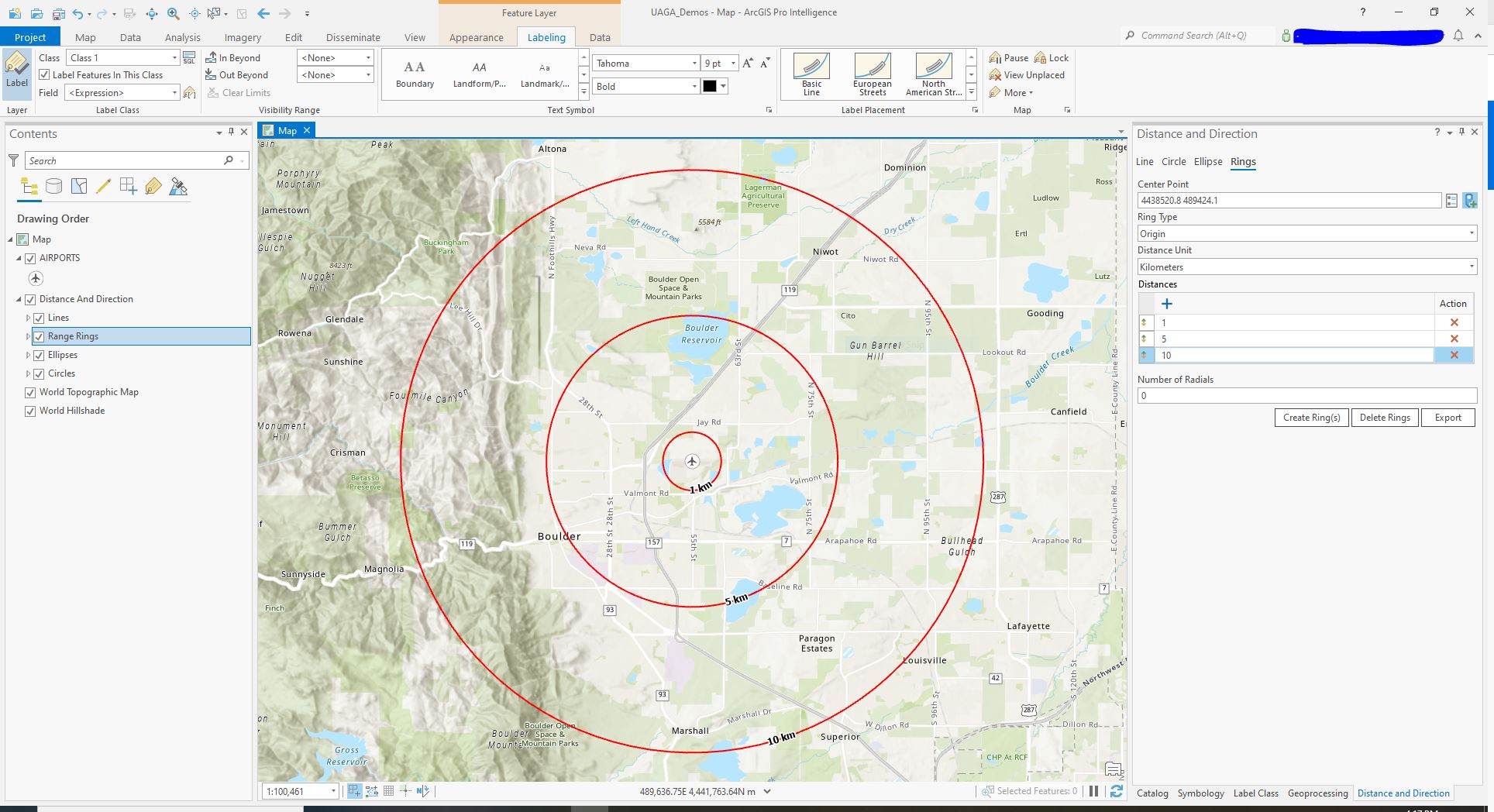Click the Create Ring(s) button
The image size is (1494, 812).
point(1310,418)
